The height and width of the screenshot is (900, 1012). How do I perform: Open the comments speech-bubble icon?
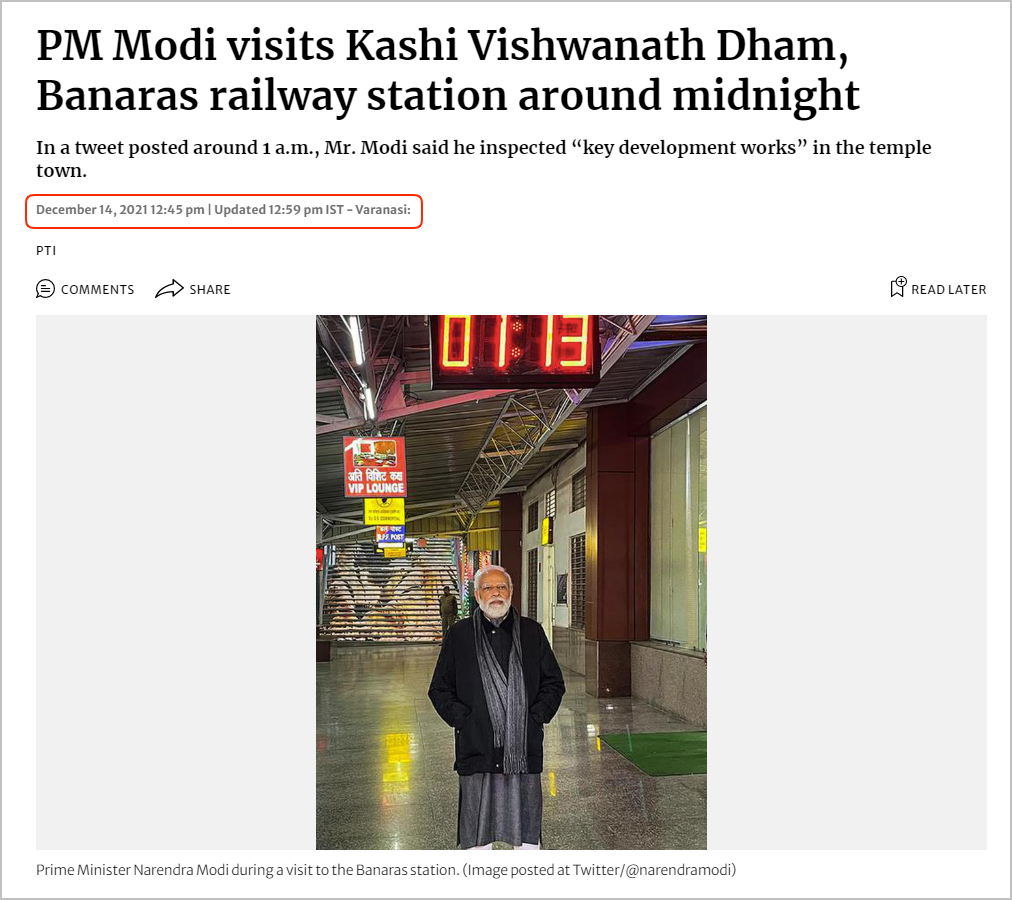click(45, 289)
